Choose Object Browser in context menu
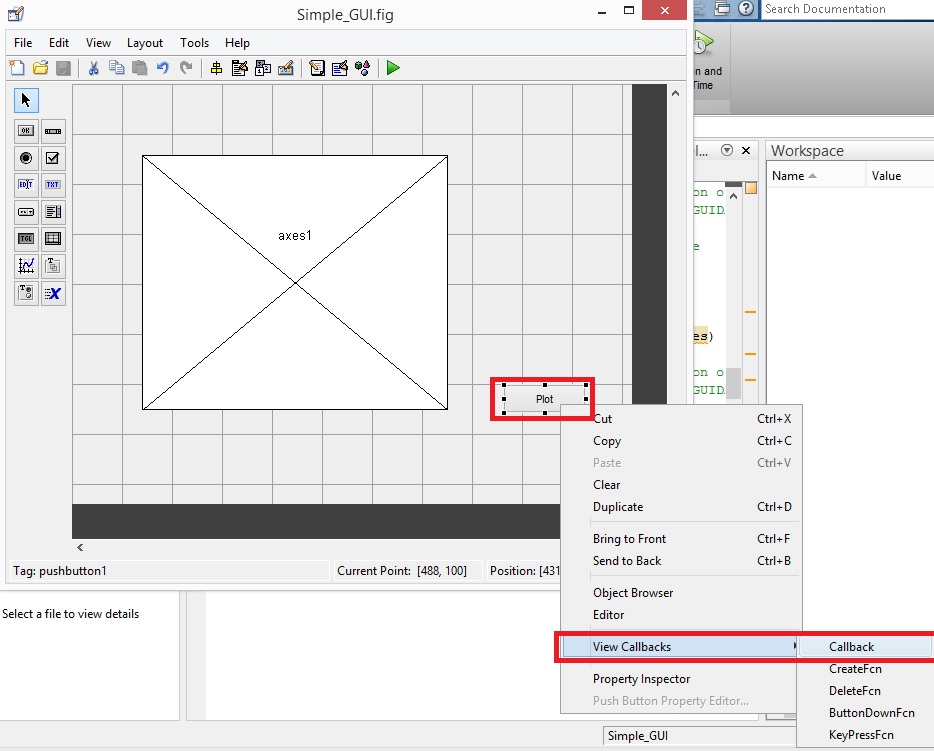Viewport: 934px width, 751px height. click(680, 593)
